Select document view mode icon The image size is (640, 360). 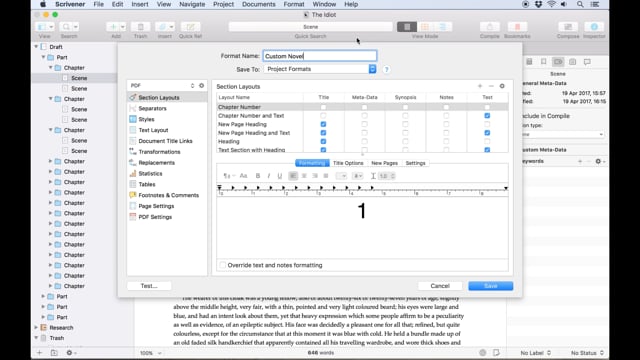point(407,27)
